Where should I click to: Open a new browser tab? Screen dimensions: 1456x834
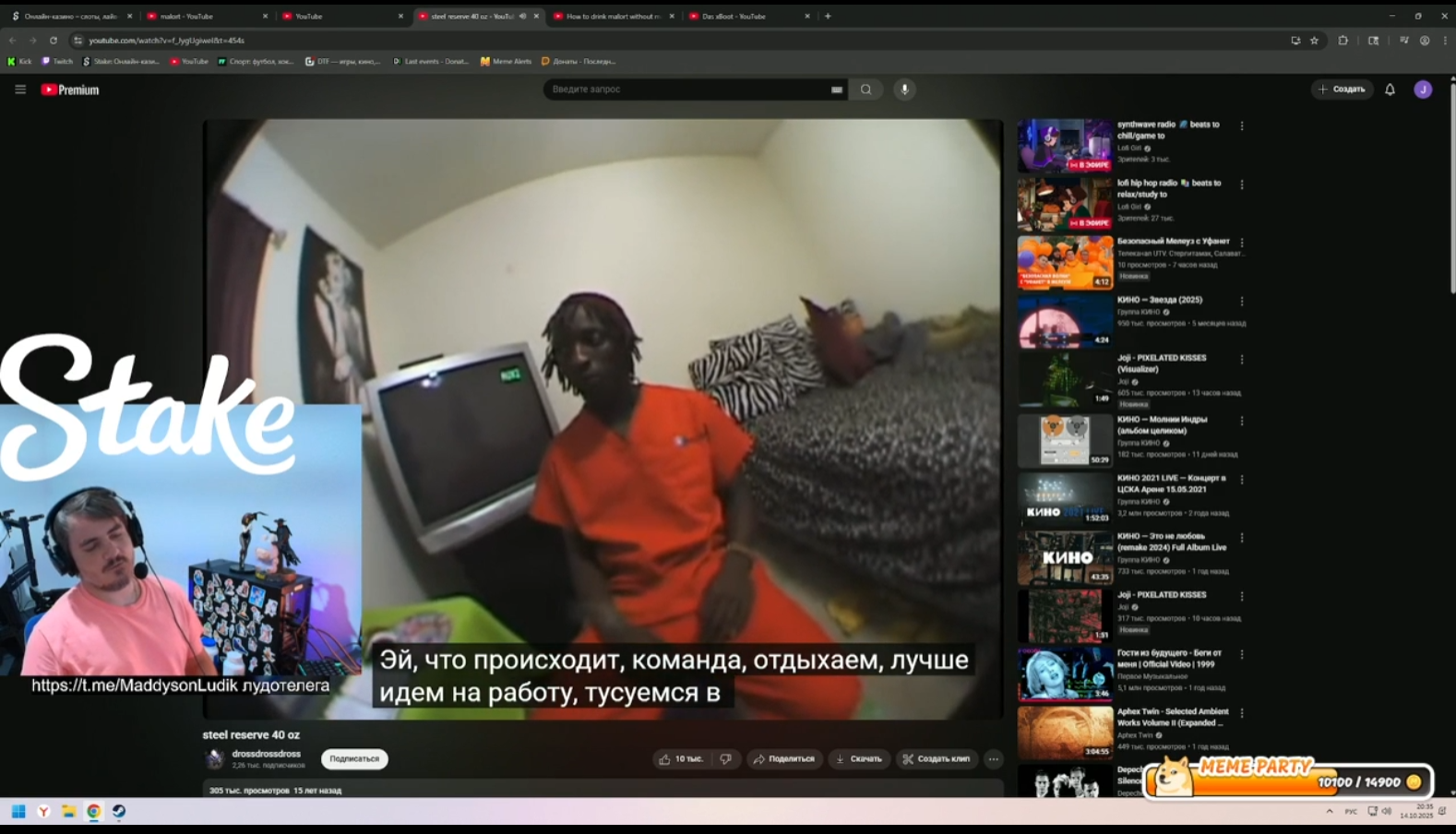(828, 16)
